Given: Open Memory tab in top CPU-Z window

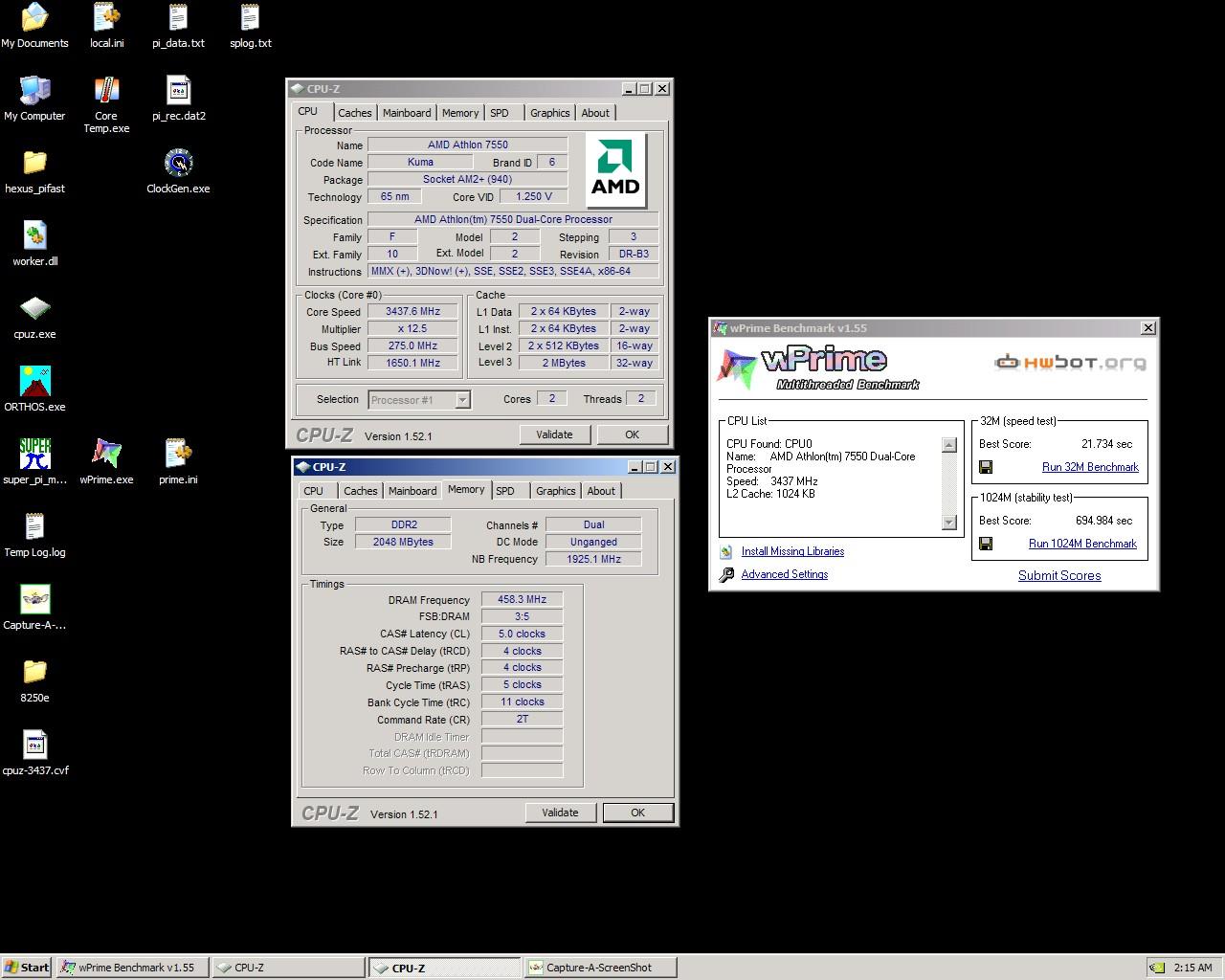Looking at the screenshot, I should pos(460,113).
